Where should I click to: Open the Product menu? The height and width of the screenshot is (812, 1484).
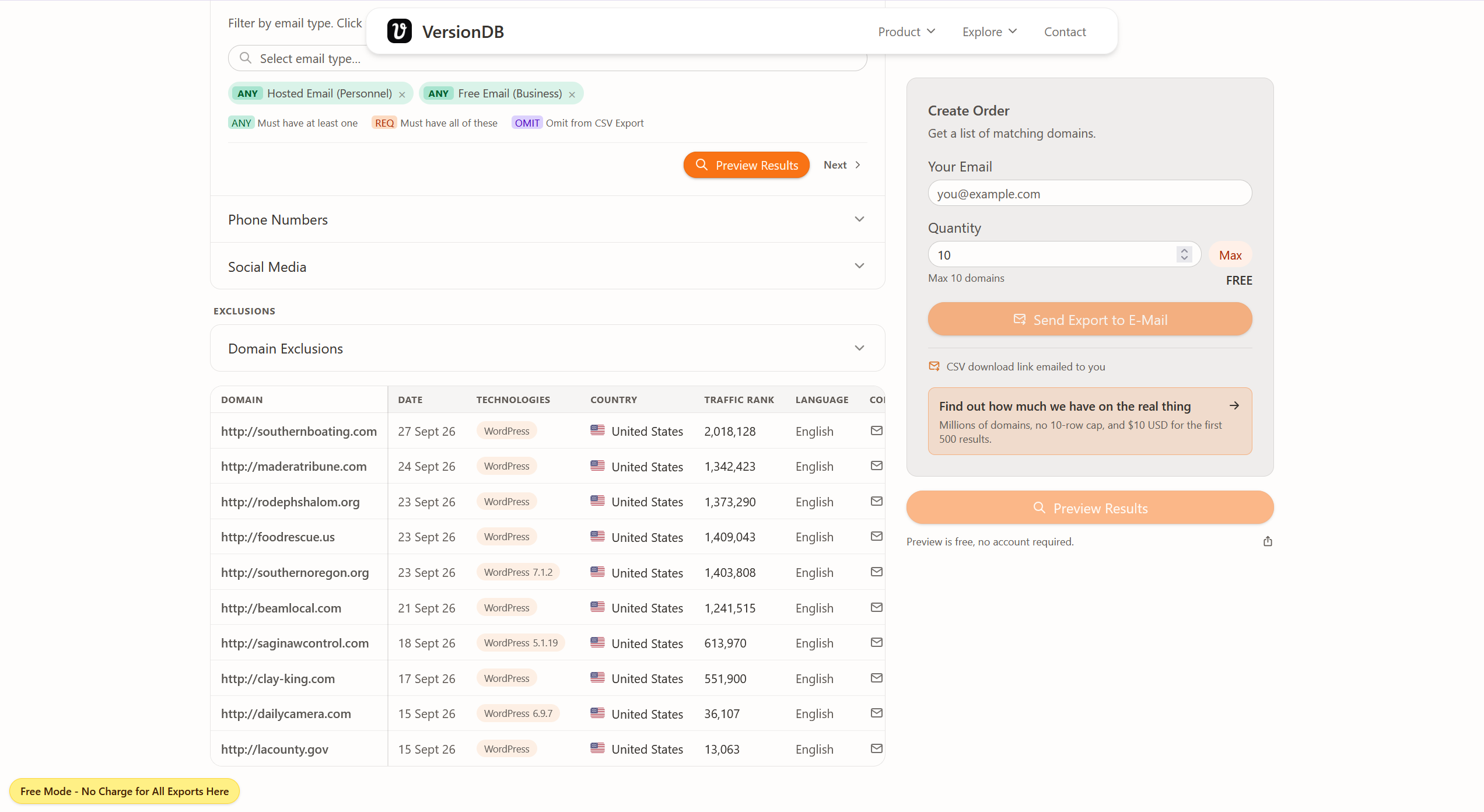[x=907, y=32]
